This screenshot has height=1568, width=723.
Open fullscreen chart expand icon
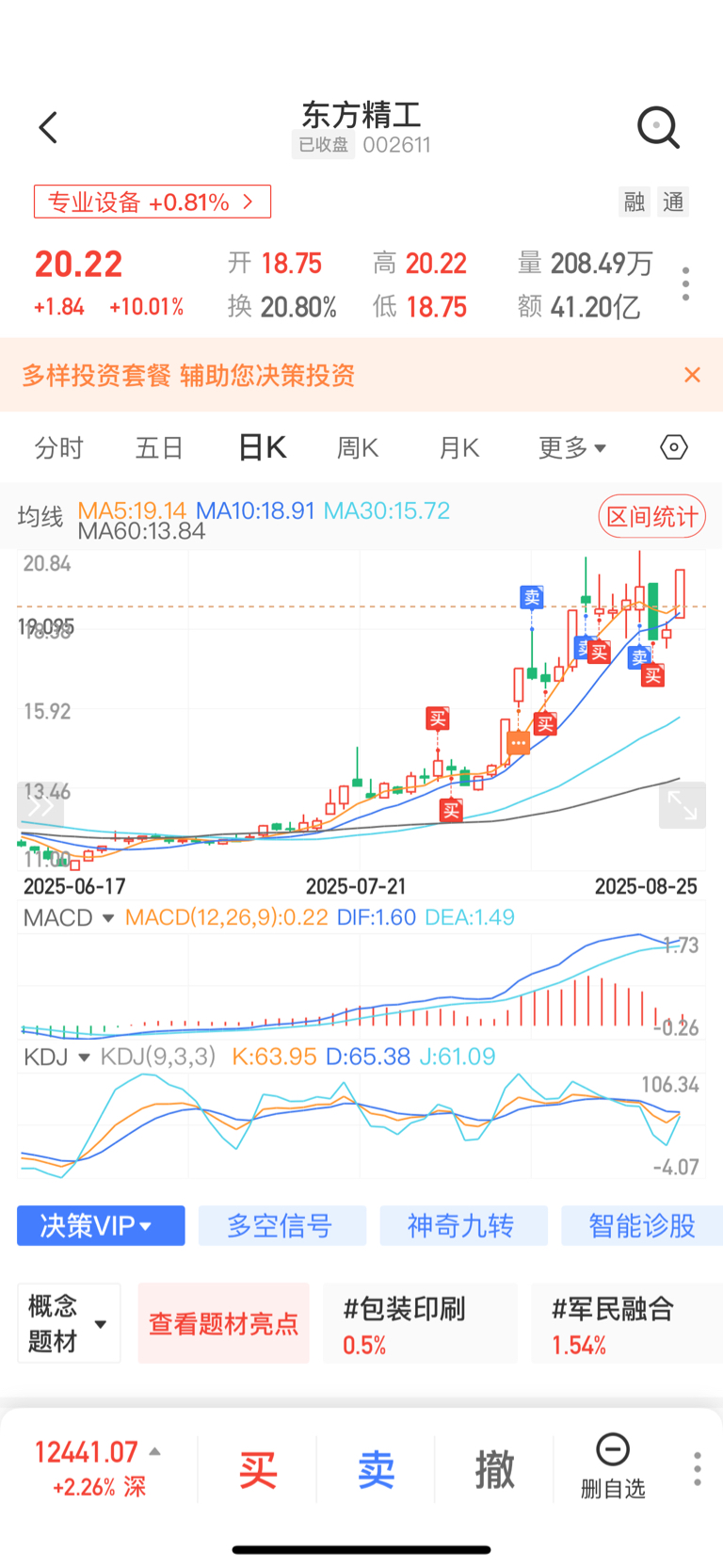pyautogui.click(x=683, y=806)
